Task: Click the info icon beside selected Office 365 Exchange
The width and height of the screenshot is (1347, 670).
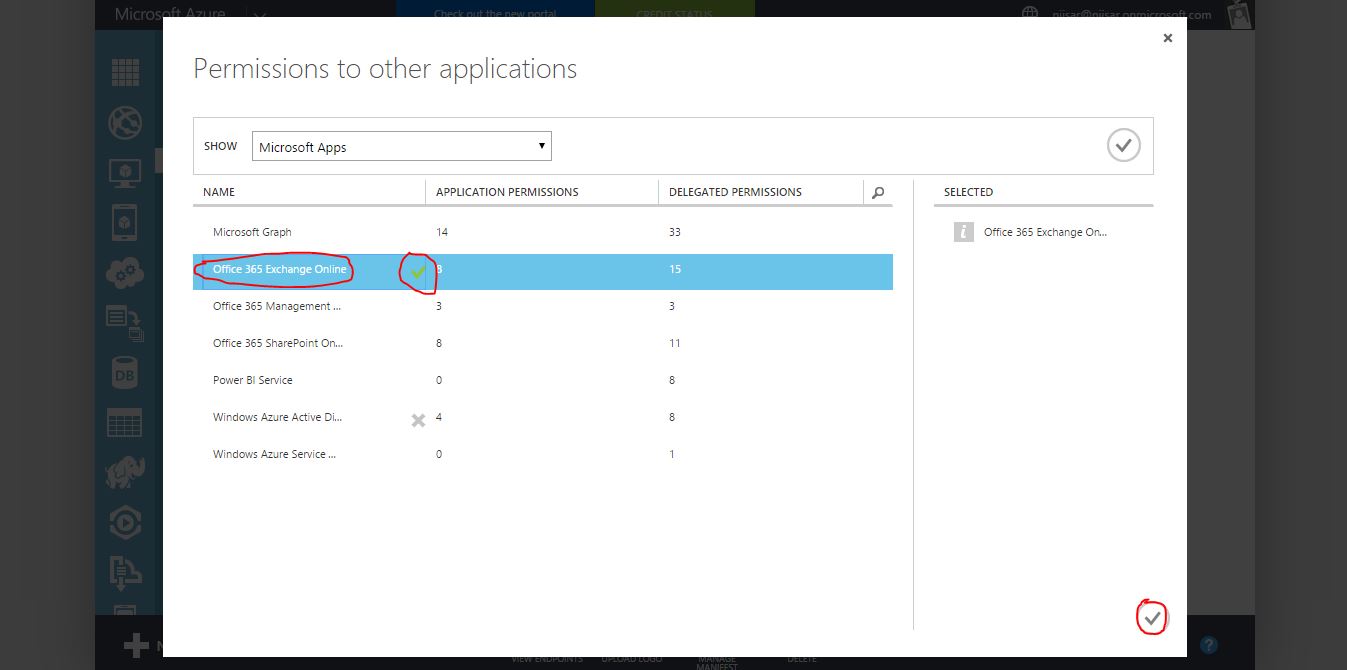Action: pyautogui.click(x=964, y=232)
